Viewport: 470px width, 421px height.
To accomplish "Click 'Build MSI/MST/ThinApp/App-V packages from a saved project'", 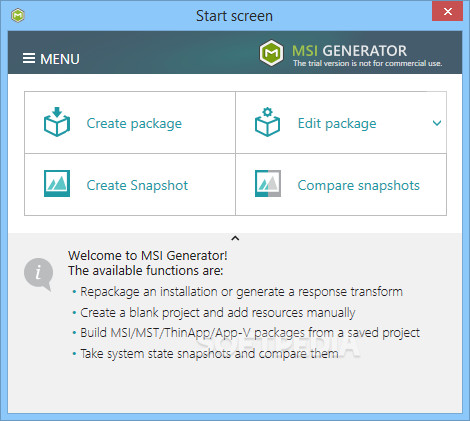I will [250, 333].
